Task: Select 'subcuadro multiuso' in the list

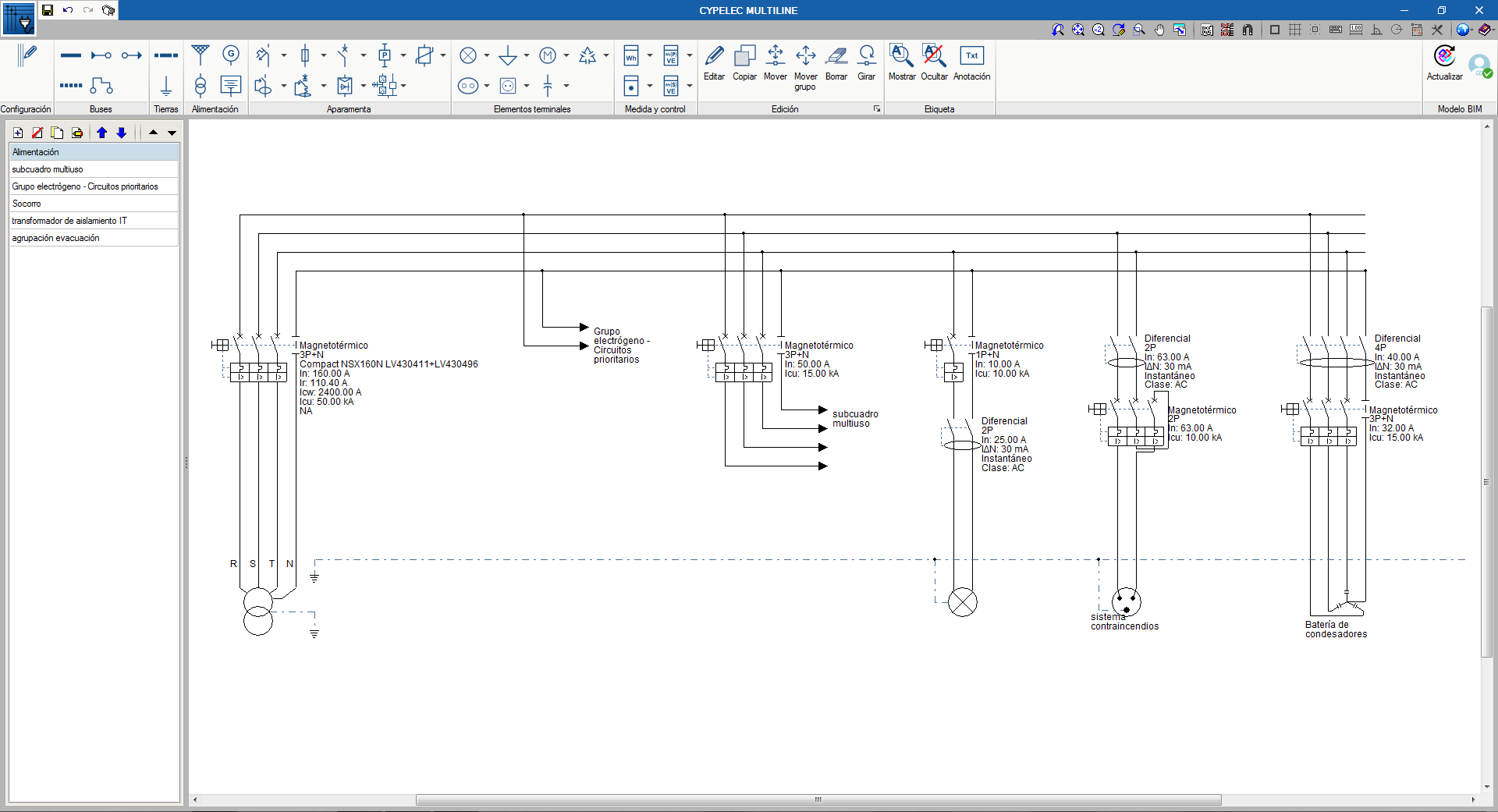Action: pos(48,169)
